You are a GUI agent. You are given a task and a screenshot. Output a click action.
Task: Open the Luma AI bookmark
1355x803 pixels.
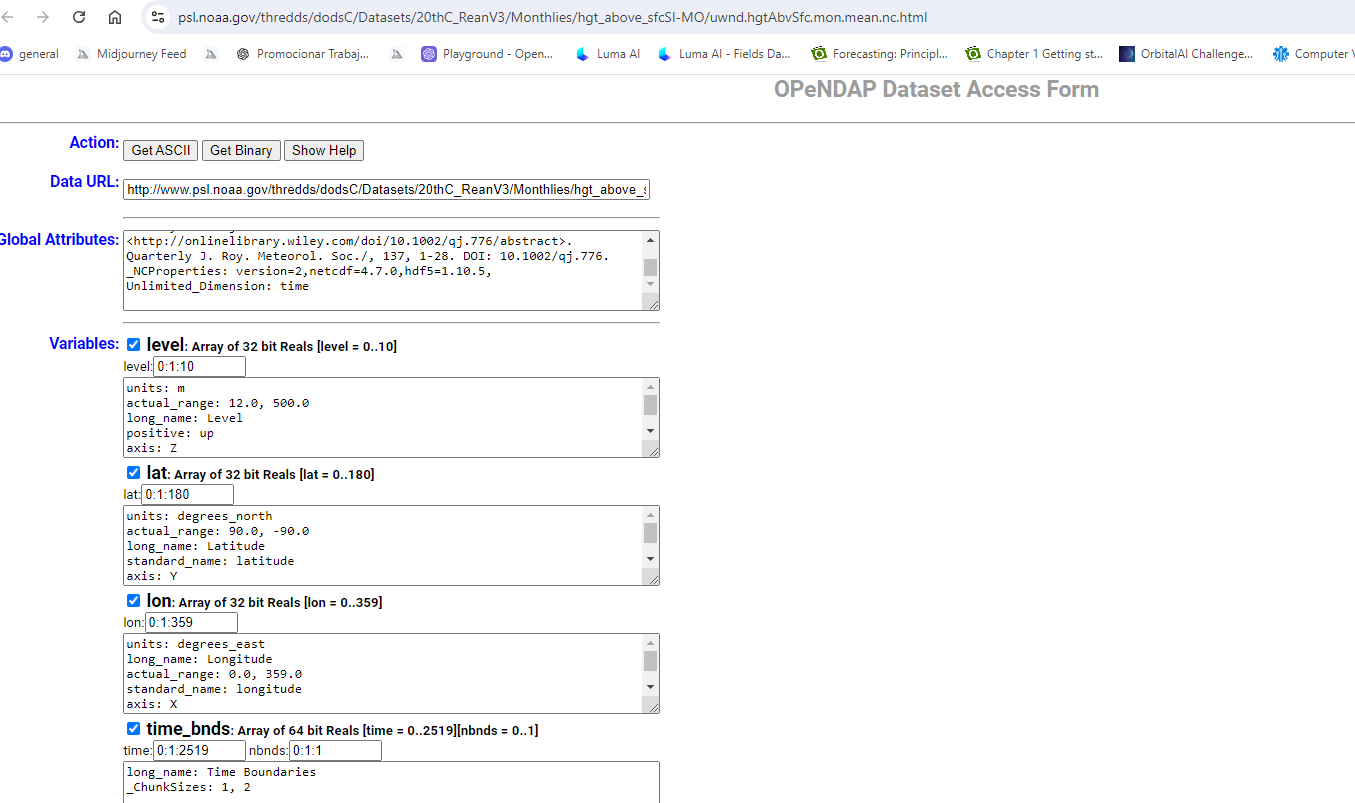[x=608, y=54]
